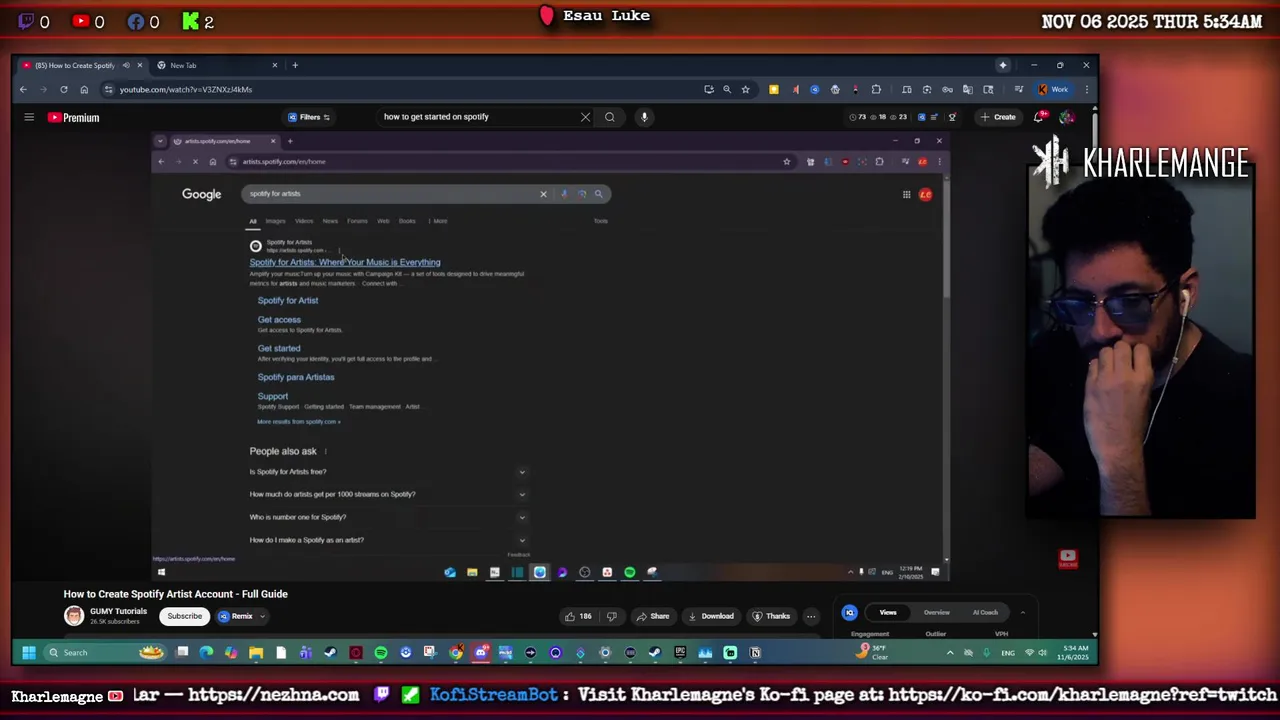Screen dimensions: 1280x720
Task: Open the browser three-dot menu
Action: point(1087,89)
